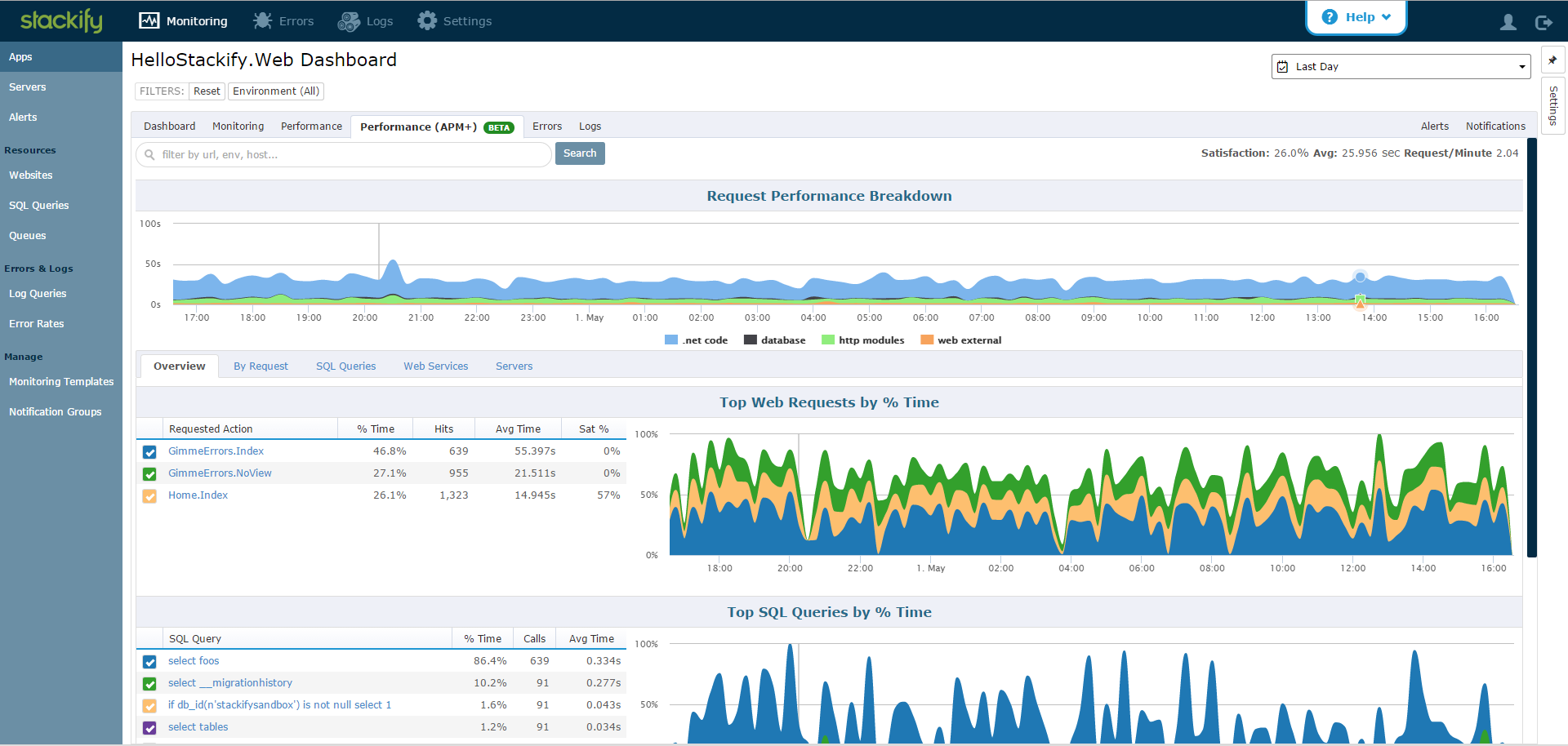Toggle .net code legend swatch
The width and height of the screenshot is (1568, 746).
click(671, 340)
